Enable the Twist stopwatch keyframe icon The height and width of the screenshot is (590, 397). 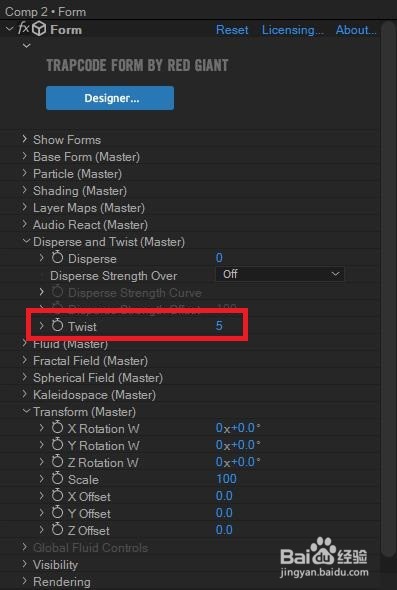[x=57, y=325]
